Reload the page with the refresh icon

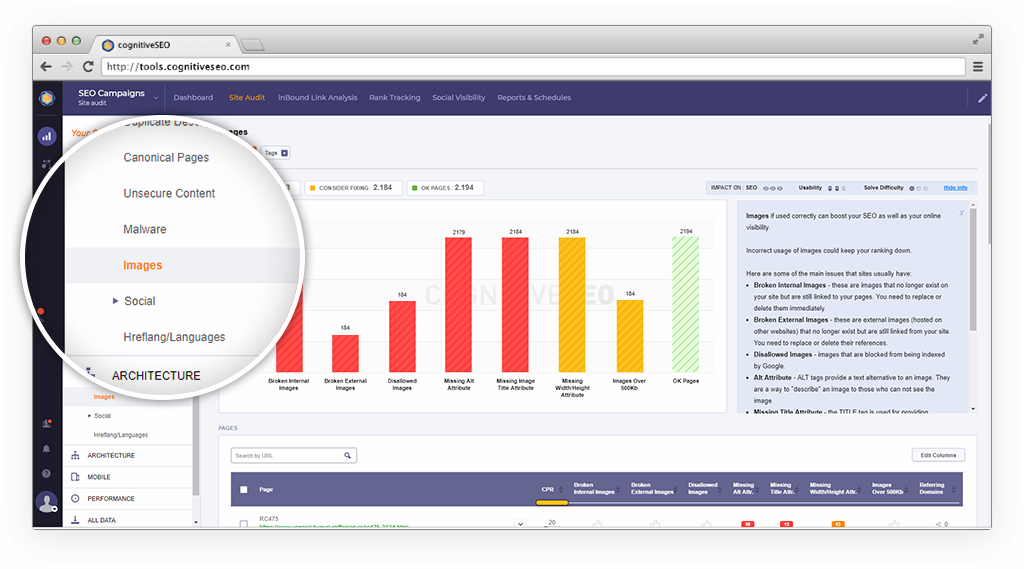(88, 67)
